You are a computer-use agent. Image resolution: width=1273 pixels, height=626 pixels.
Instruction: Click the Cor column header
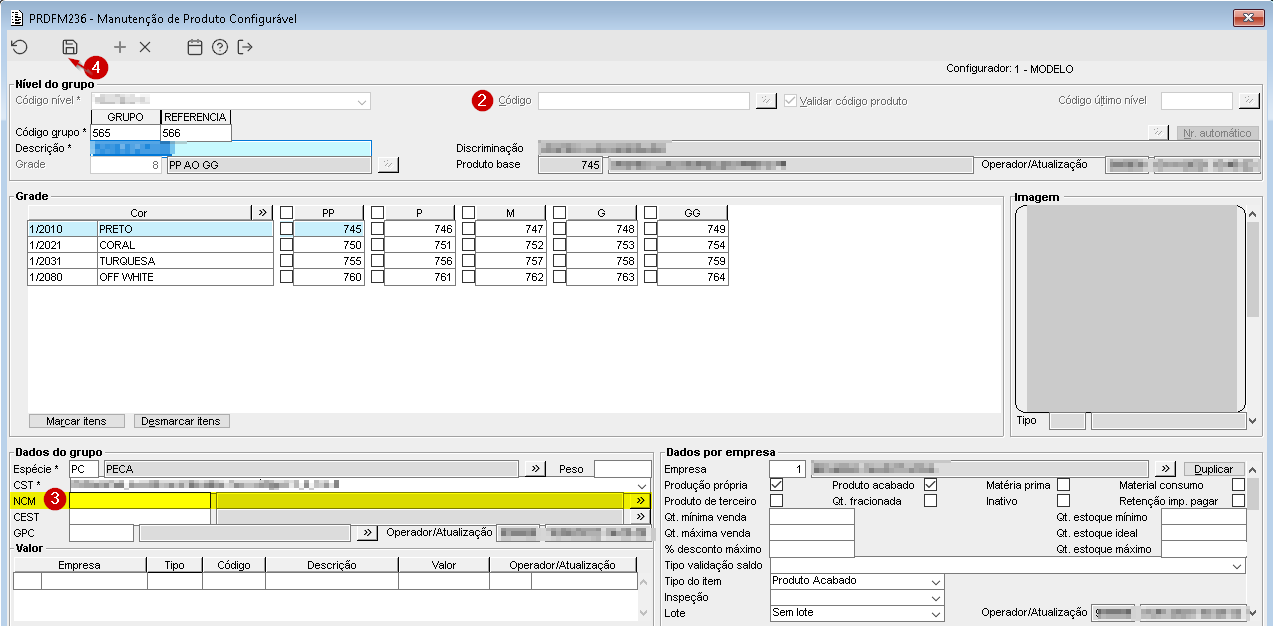[x=139, y=213]
